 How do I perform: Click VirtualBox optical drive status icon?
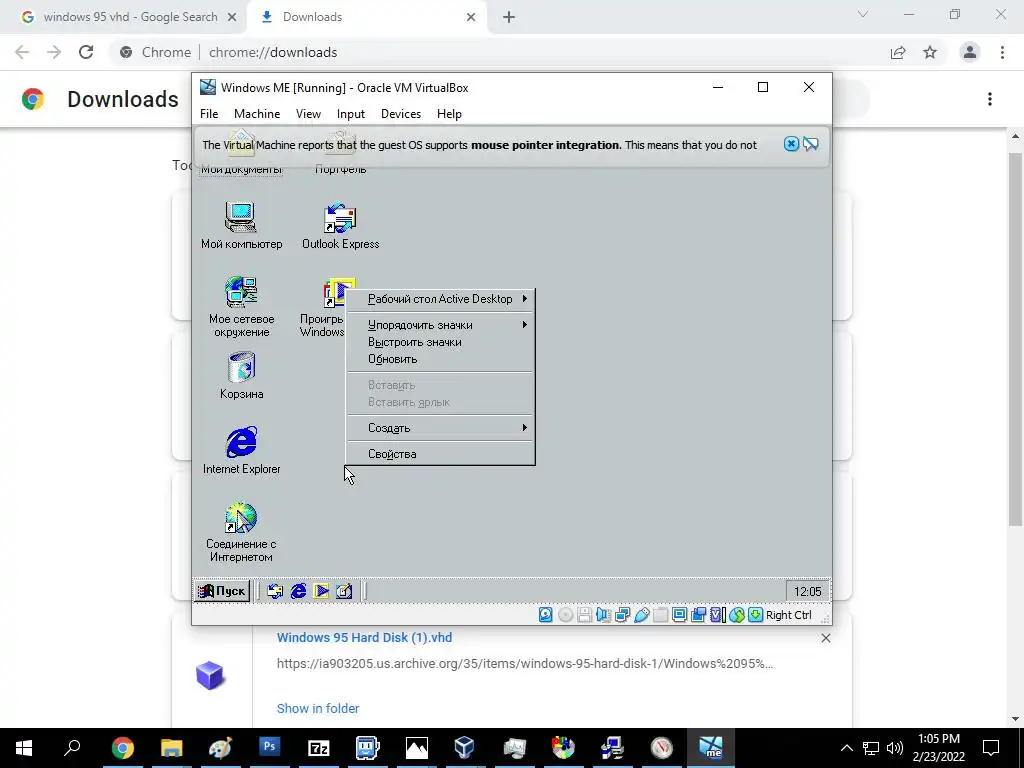pos(566,615)
